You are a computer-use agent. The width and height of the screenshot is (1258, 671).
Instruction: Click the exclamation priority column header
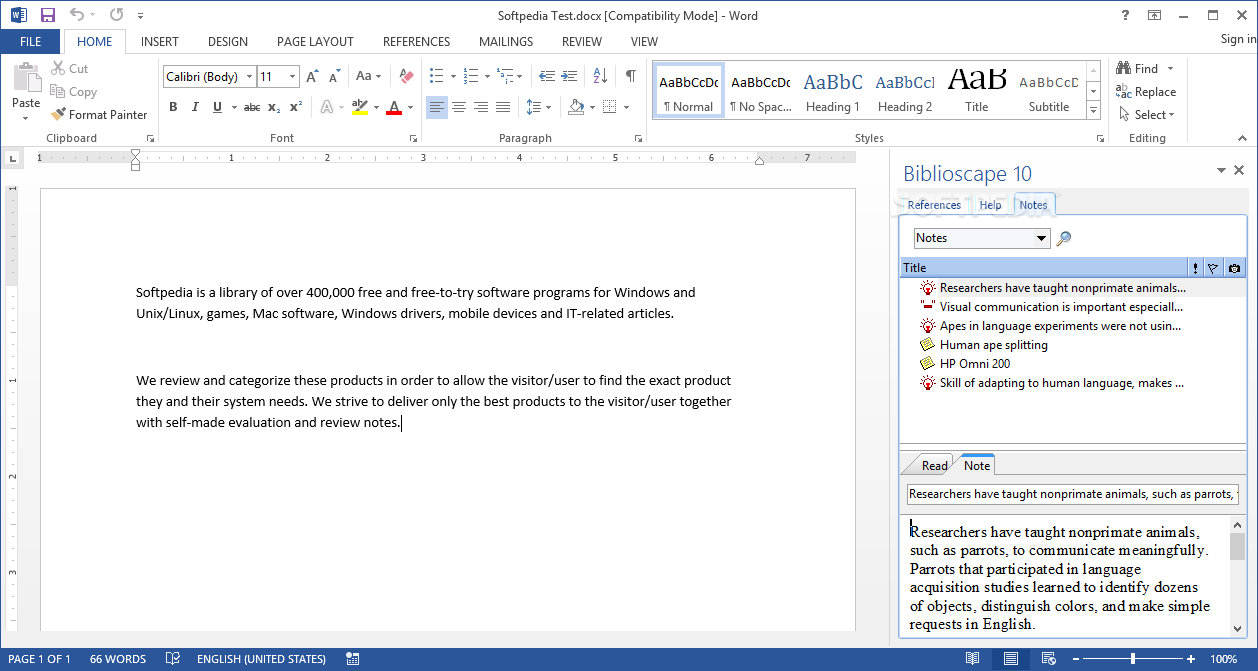coord(1195,268)
